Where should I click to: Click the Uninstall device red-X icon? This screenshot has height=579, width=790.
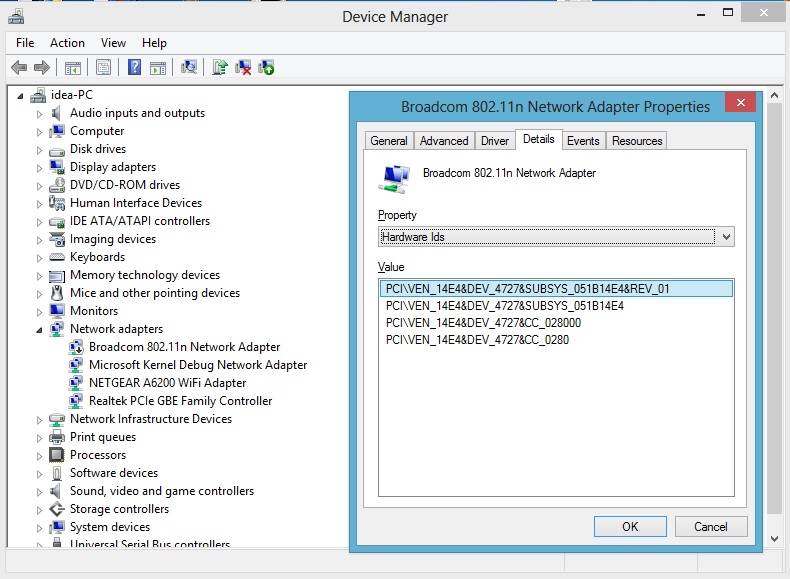coord(243,67)
